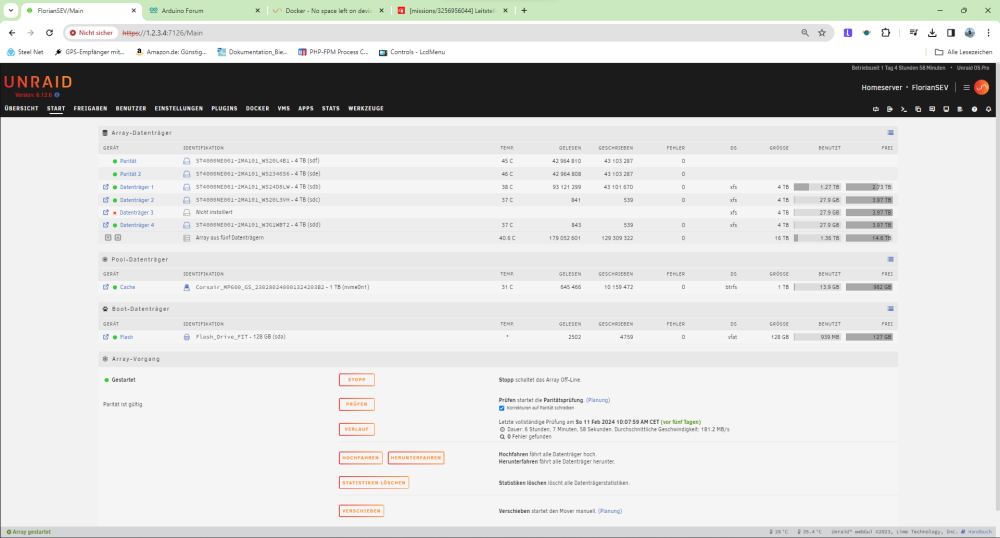Open the hamburger menu beside FlorianSEV
Image resolution: width=1000 pixels, height=538 pixels.
coord(966,87)
